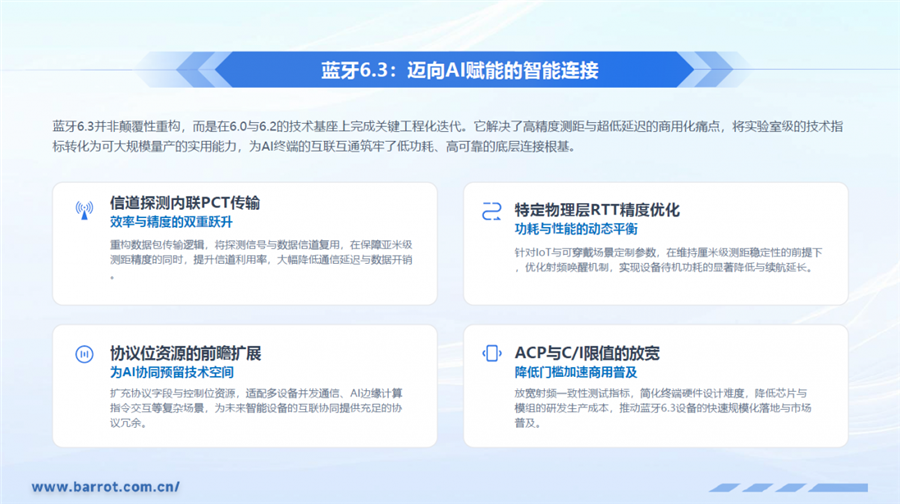Screen dimensions: 900x504
Task: Click the description starting 放宽射频一致性测试指标
Action: point(662,408)
